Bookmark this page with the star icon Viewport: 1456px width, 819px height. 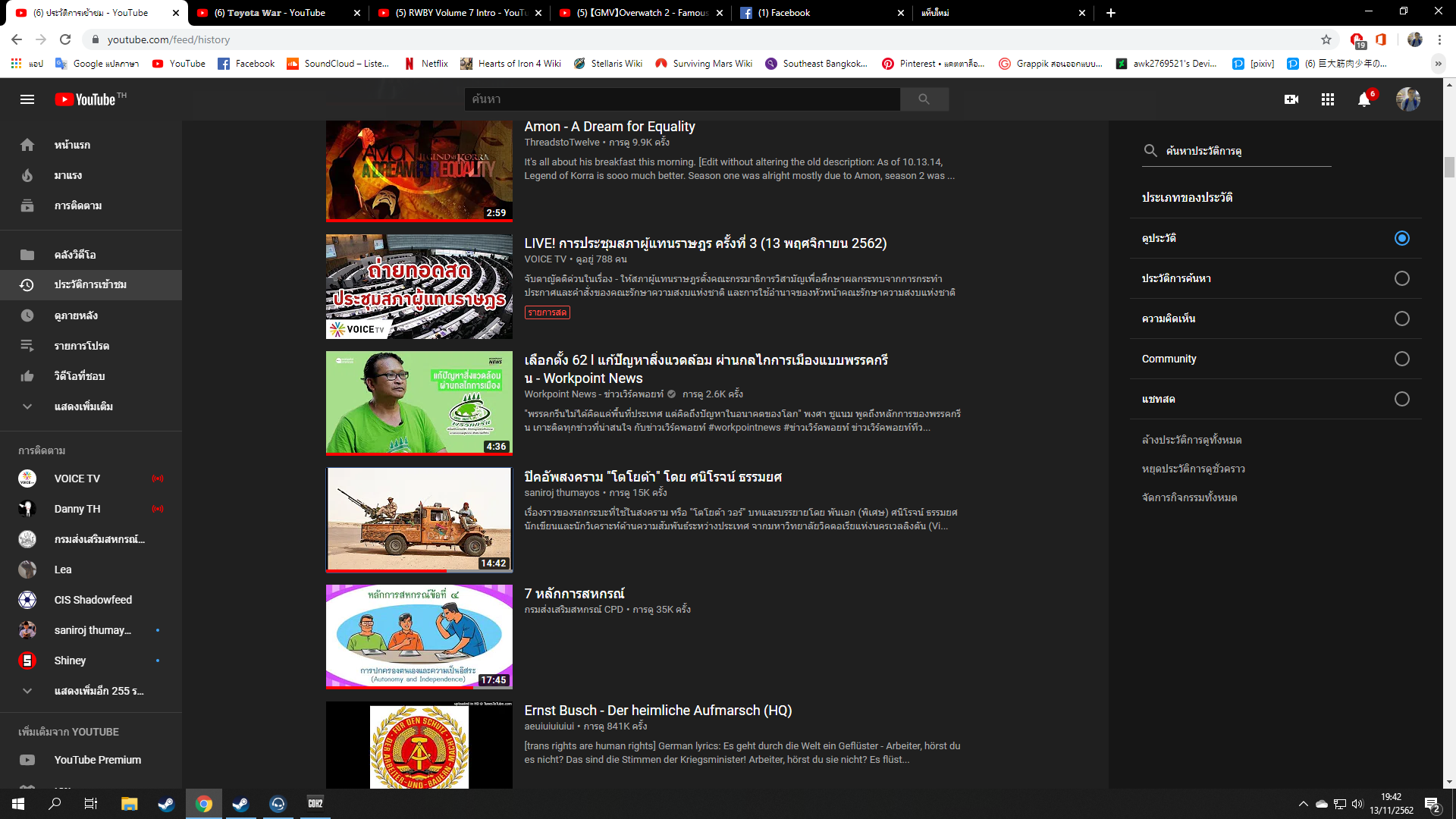(x=1326, y=39)
